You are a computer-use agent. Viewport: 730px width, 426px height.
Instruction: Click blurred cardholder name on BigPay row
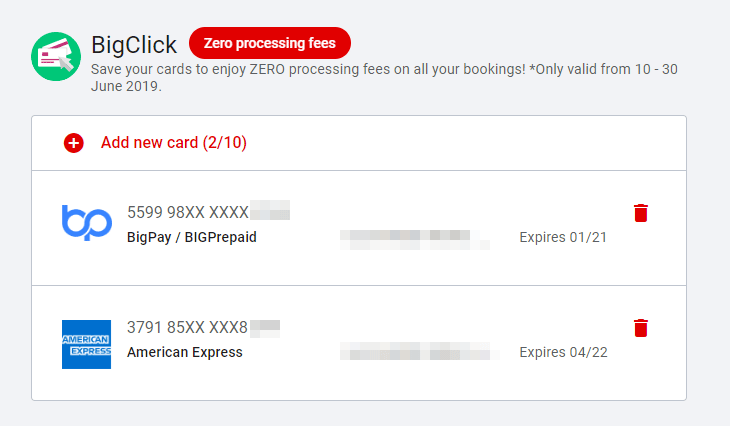pos(414,238)
